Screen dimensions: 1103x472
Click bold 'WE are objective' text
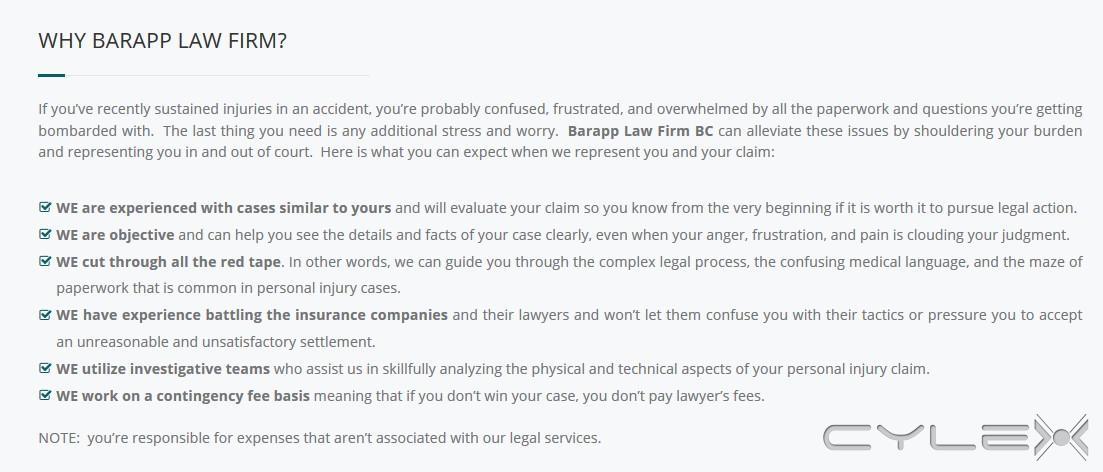click(x=115, y=235)
